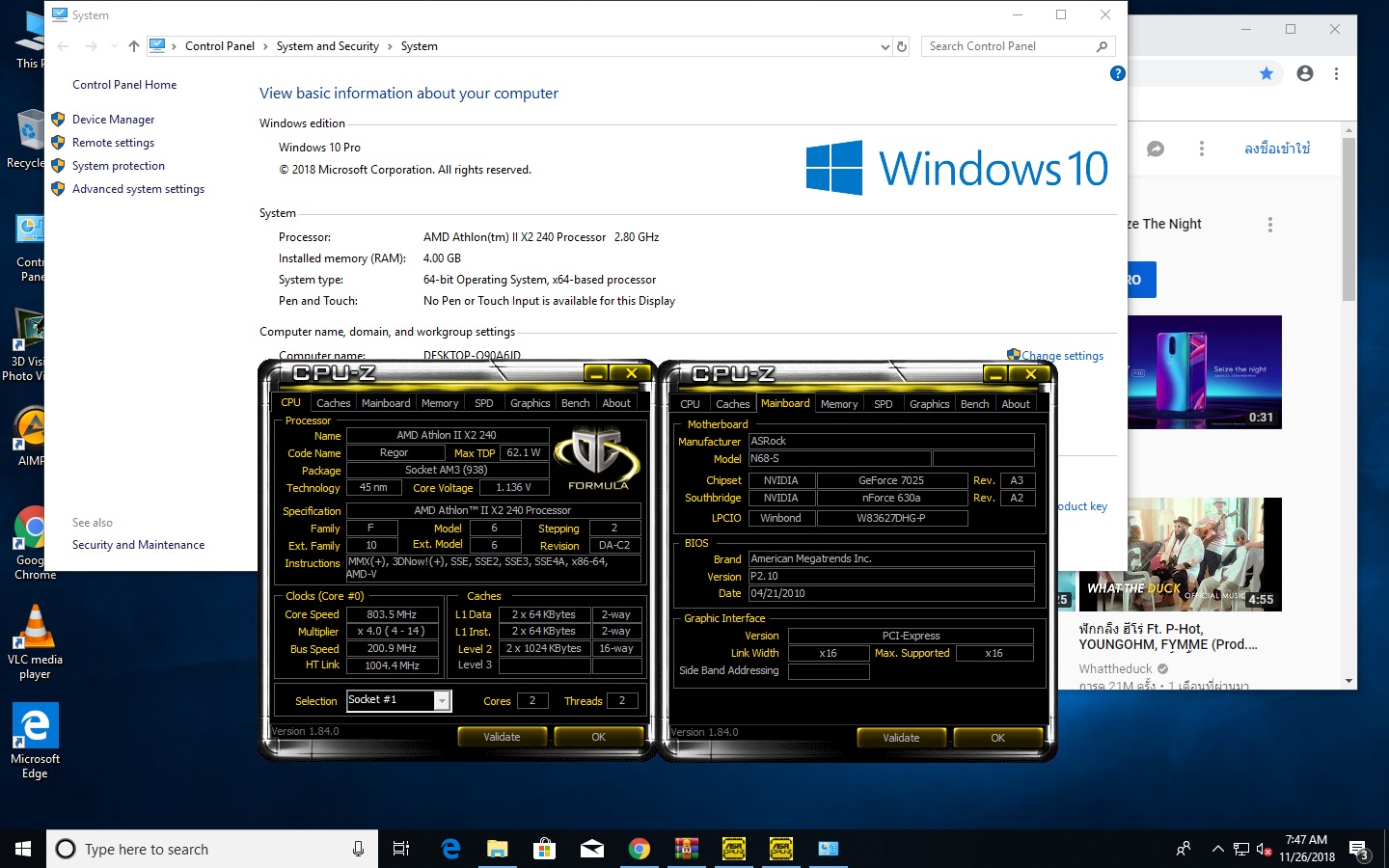The width and height of the screenshot is (1389, 868).
Task: Expand the chevron after Control Panel in the breadcrumb
Action: 266,46
